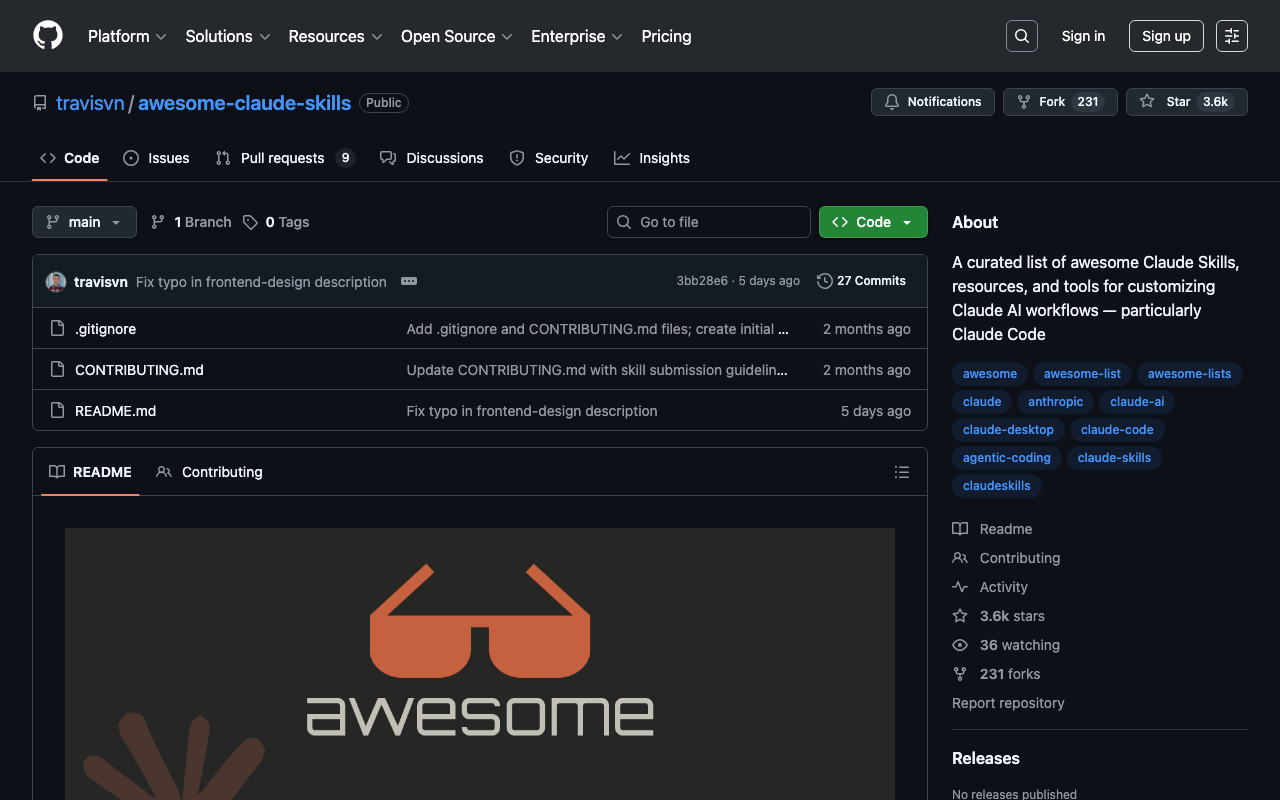
Task: Open appearance settings icon in header
Action: tap(1231, 36)
